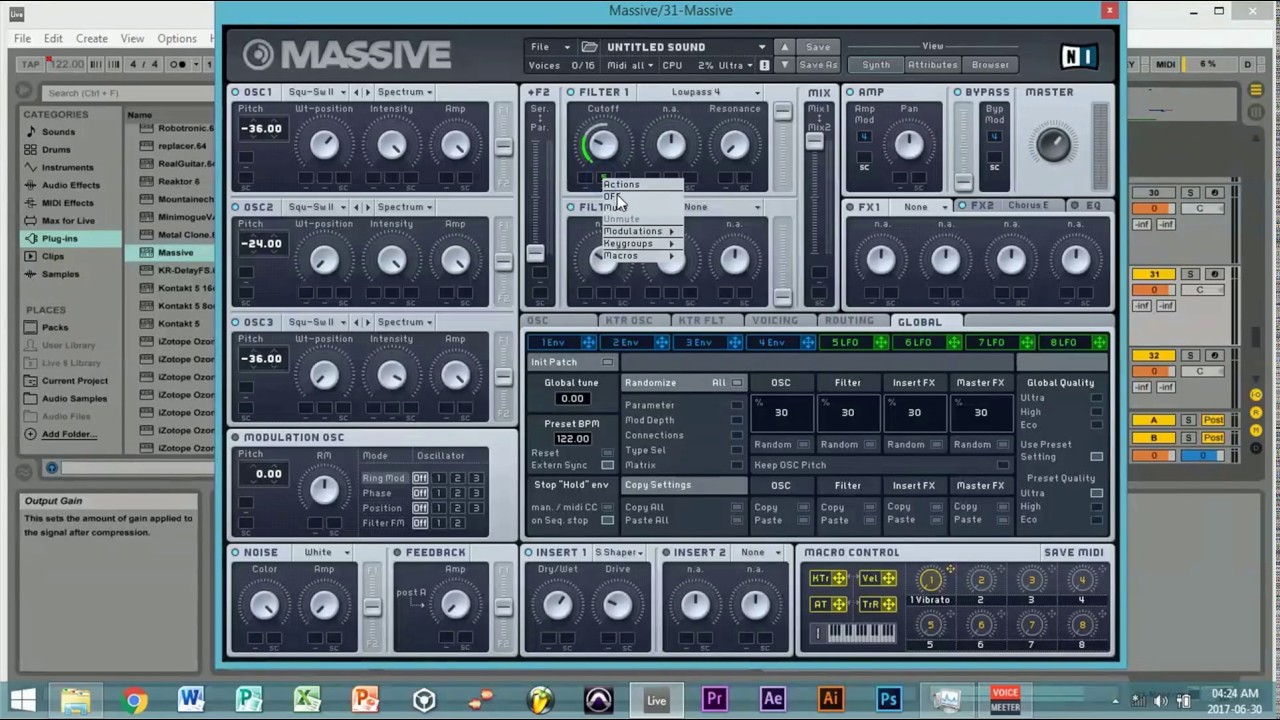Click the TrR macro source handle

tap(887, 604)
